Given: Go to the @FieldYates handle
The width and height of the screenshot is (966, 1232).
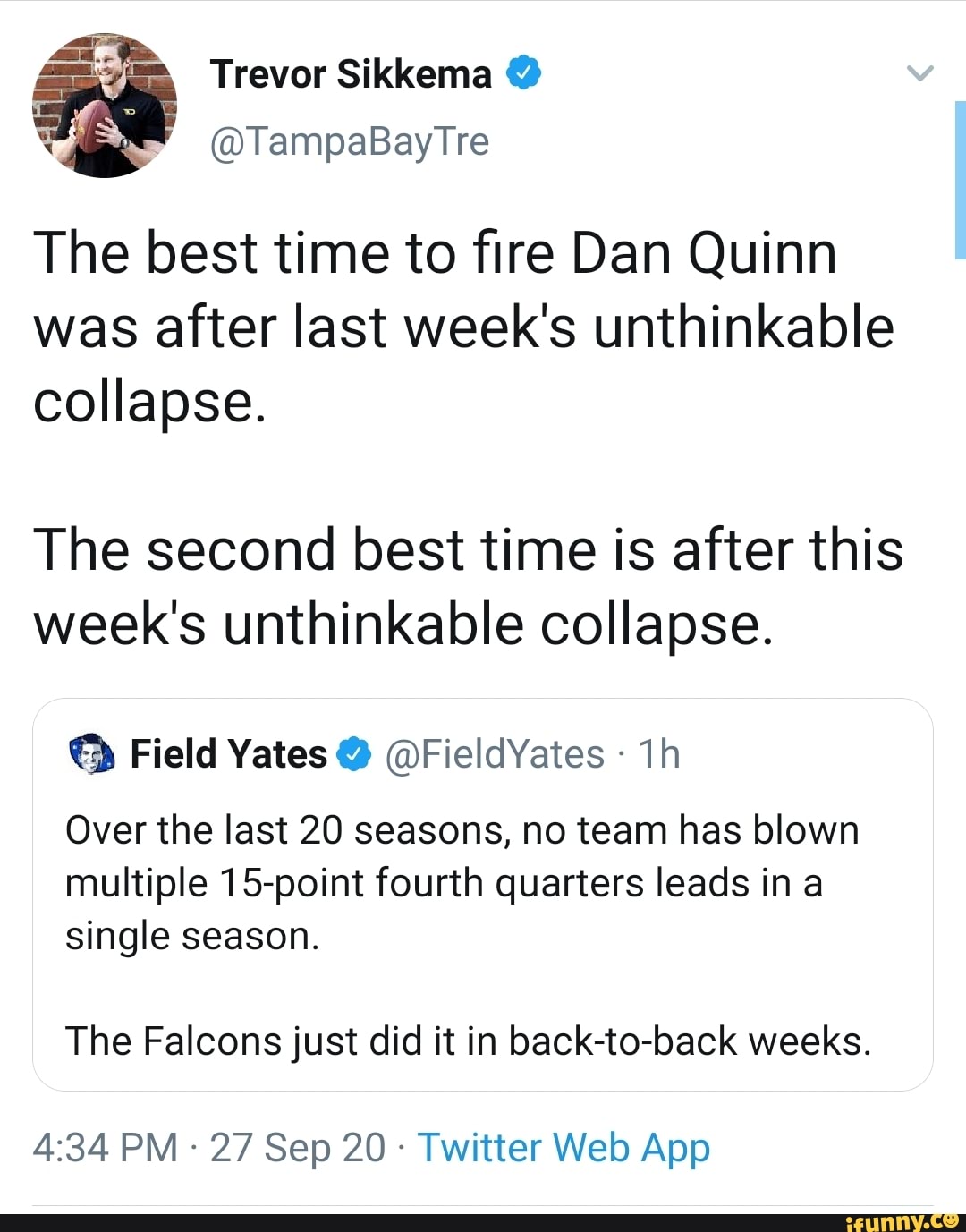Looking at the screenshot, I should coord(495,754).
